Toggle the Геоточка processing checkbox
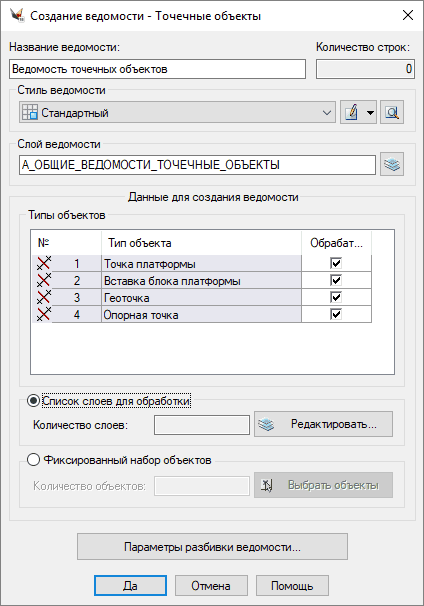424x606 pixels. (x=336, y=297)
